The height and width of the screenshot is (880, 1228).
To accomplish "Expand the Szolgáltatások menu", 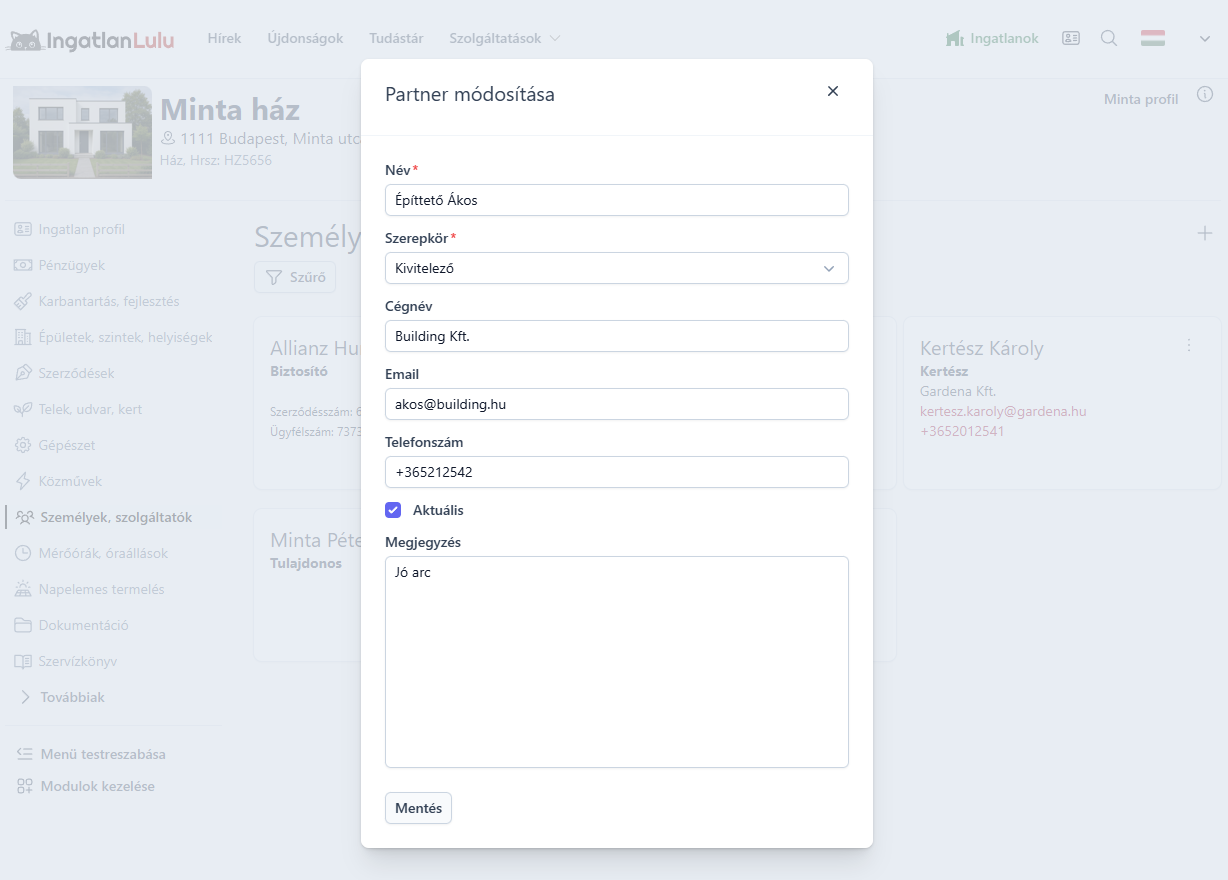I will click(x=505, y=38).
